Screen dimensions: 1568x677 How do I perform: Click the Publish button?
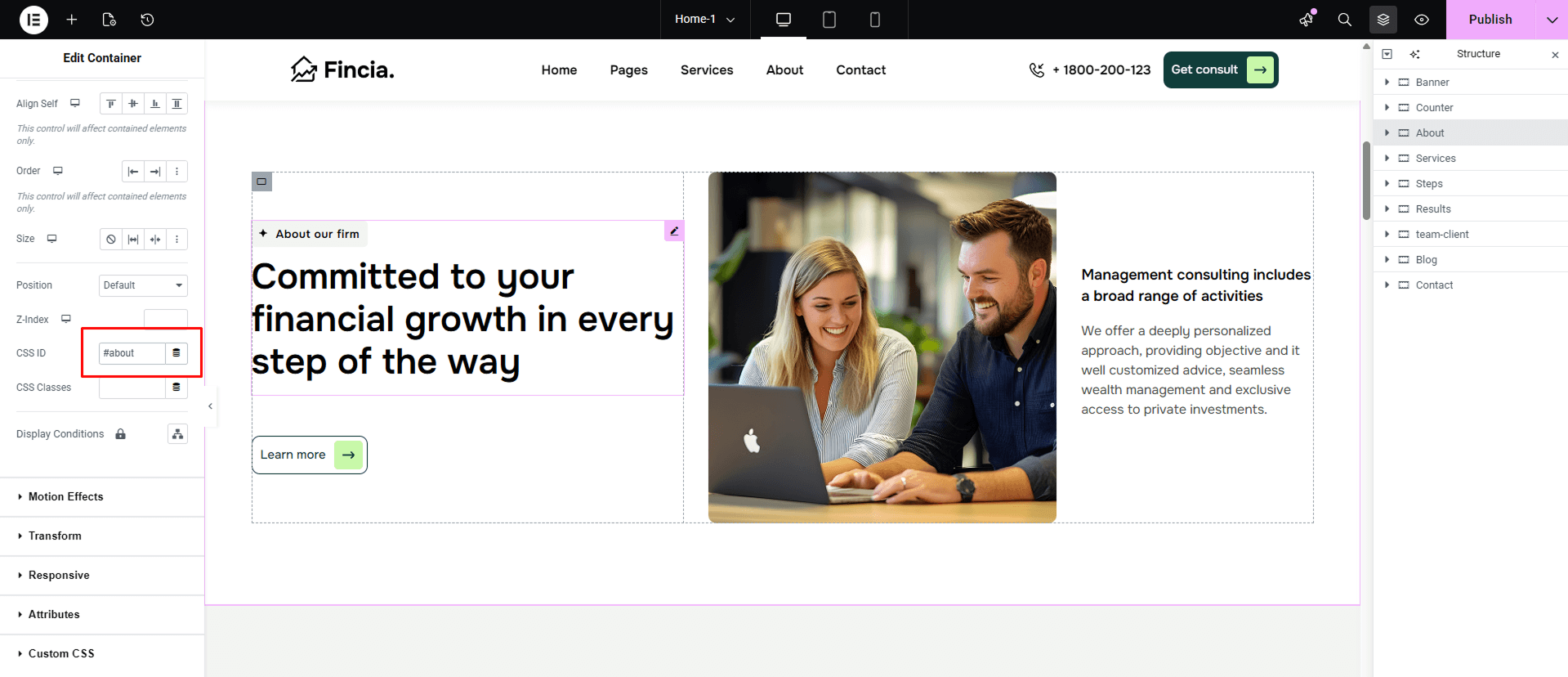1490,20
